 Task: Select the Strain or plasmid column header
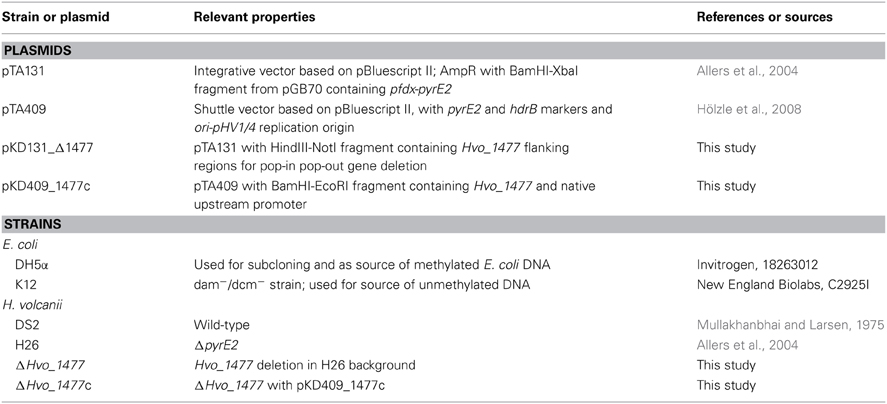coord(54,17)
